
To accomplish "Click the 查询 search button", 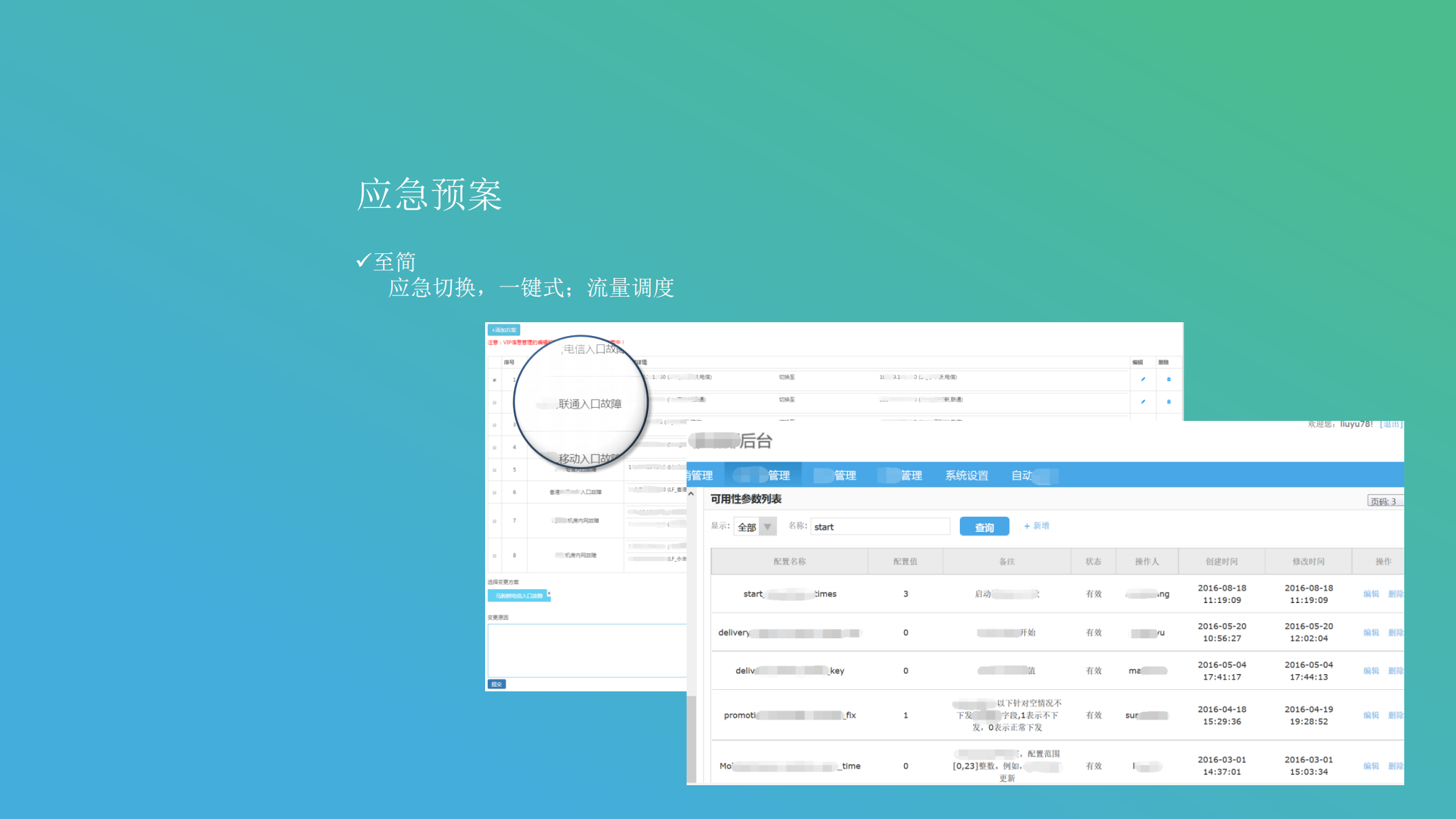I will [983, 526].
